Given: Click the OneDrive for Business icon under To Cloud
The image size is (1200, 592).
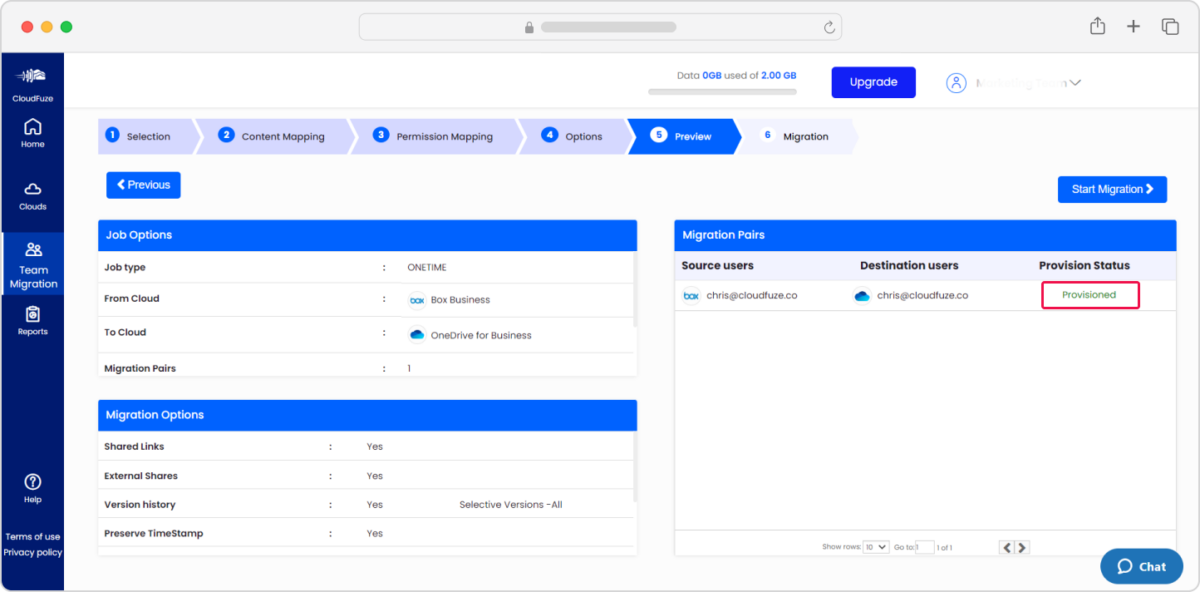Looking at the screenshot, I should pyautogui.click(x=419, y=334).
